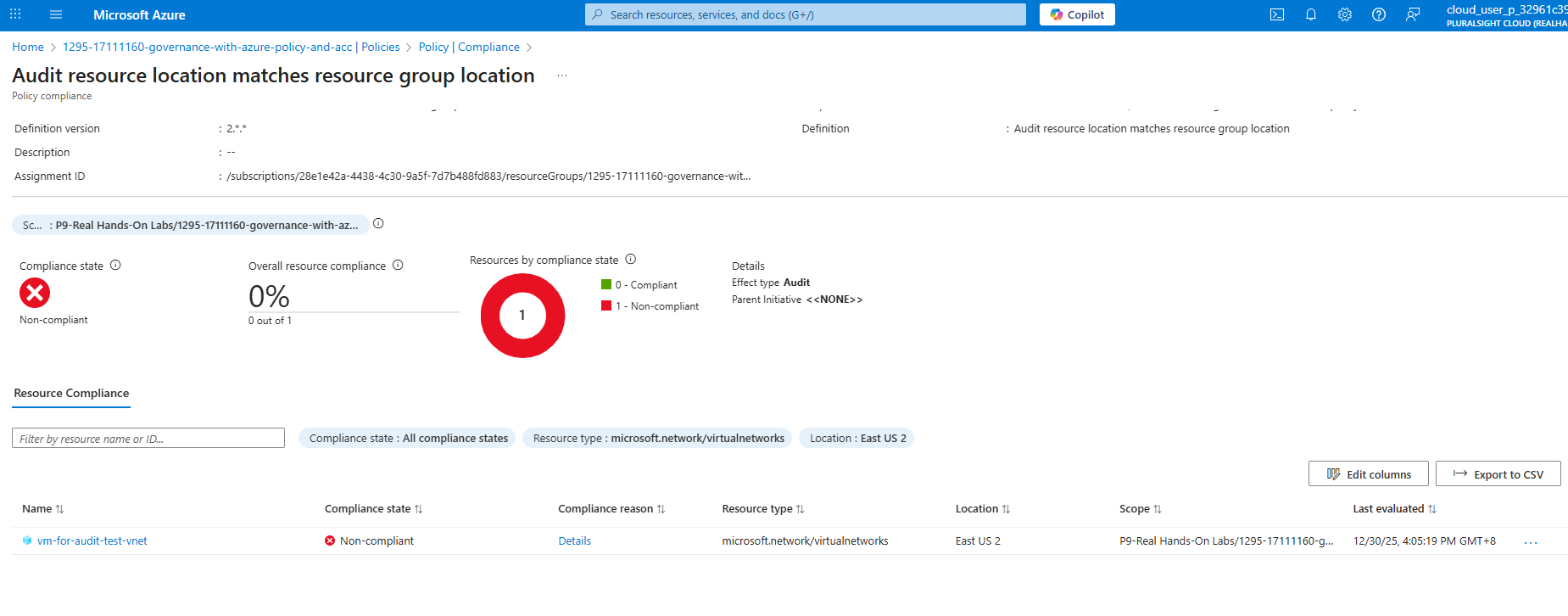Click Export to CSV
This screenshot has width=1568, height=616.
[1498, 473]
